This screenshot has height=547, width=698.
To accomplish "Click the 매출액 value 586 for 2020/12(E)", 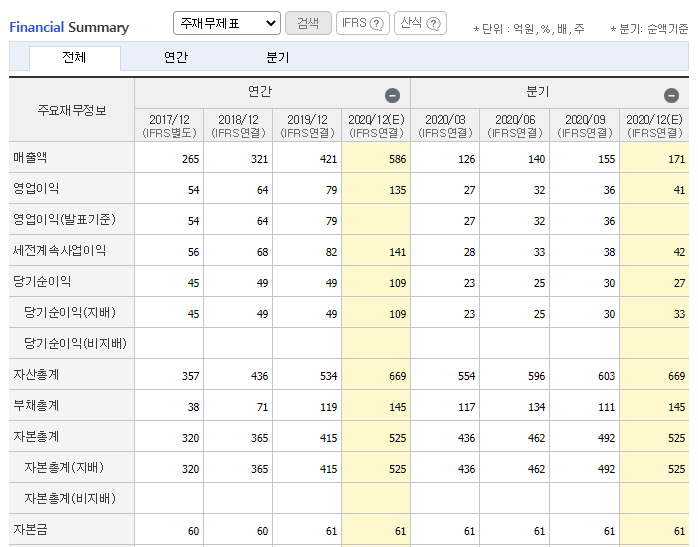I will [x=398, y=159].
